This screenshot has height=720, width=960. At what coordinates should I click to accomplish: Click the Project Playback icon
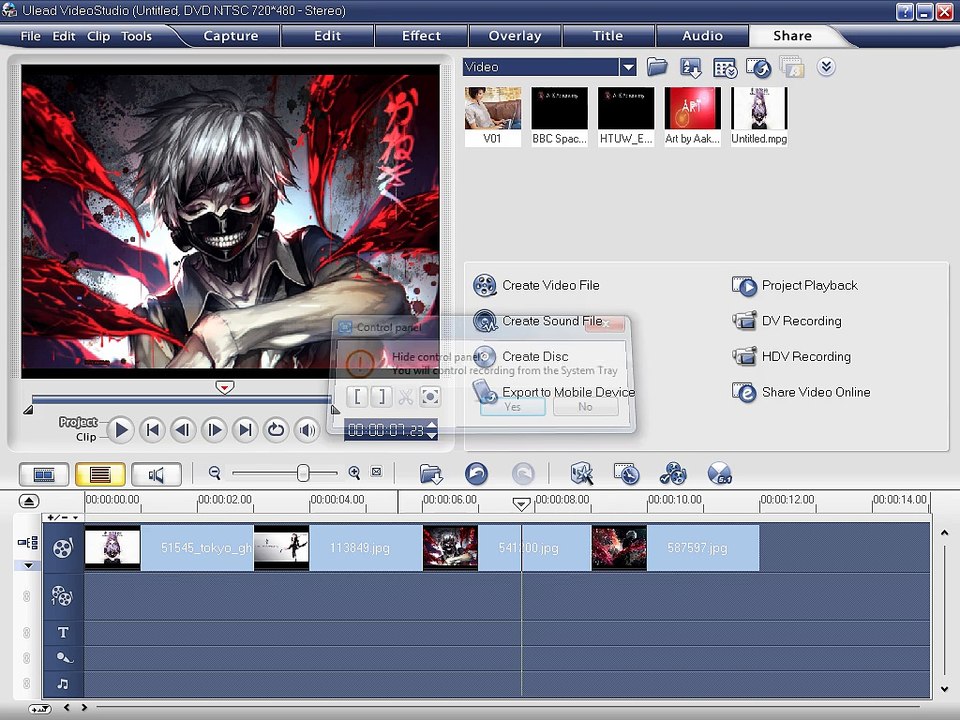744,286
